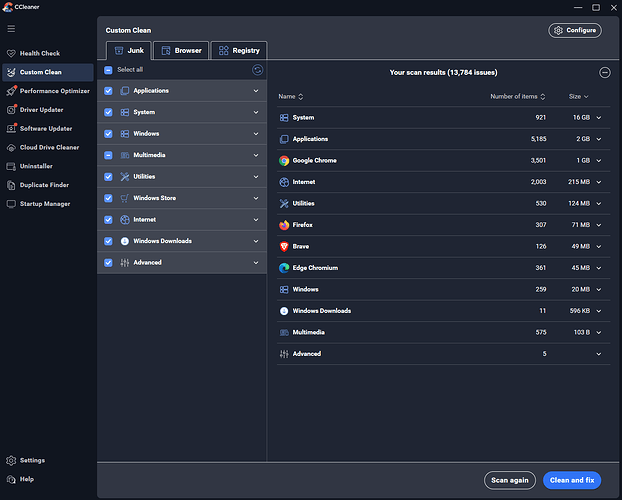The image size is (622, 500).
Task: Click the Multimedia icon in results
Action: 284,333
